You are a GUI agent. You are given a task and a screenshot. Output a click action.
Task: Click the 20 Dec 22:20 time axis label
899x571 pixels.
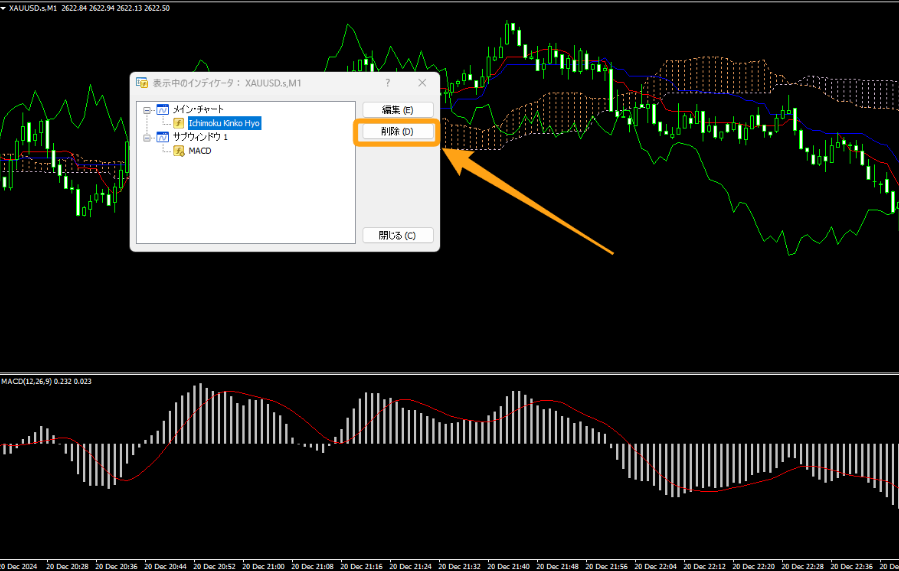coord(753,566)
